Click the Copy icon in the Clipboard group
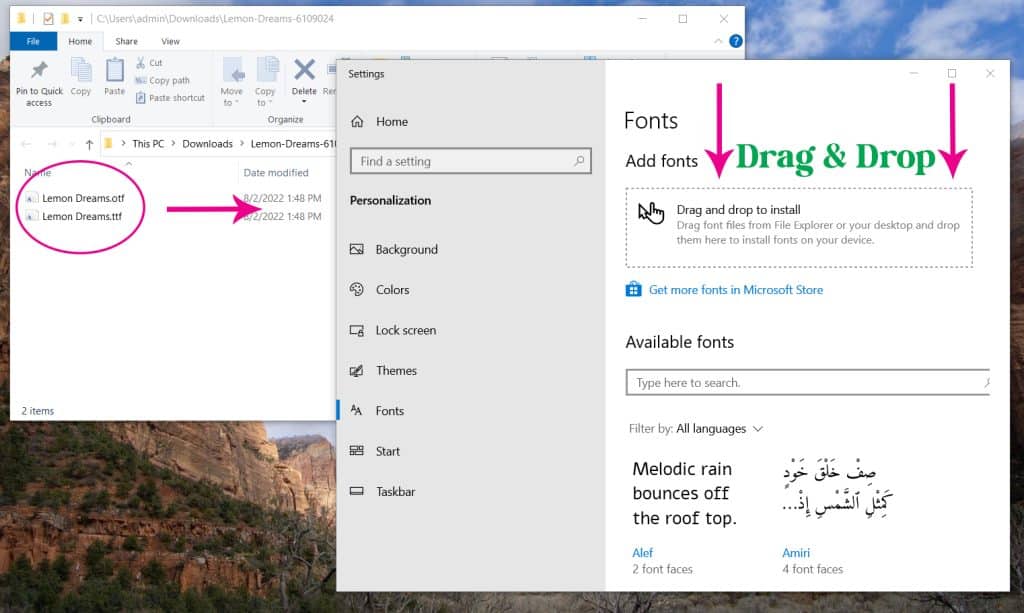1024x613 pixels. click(x=81, y=71)
